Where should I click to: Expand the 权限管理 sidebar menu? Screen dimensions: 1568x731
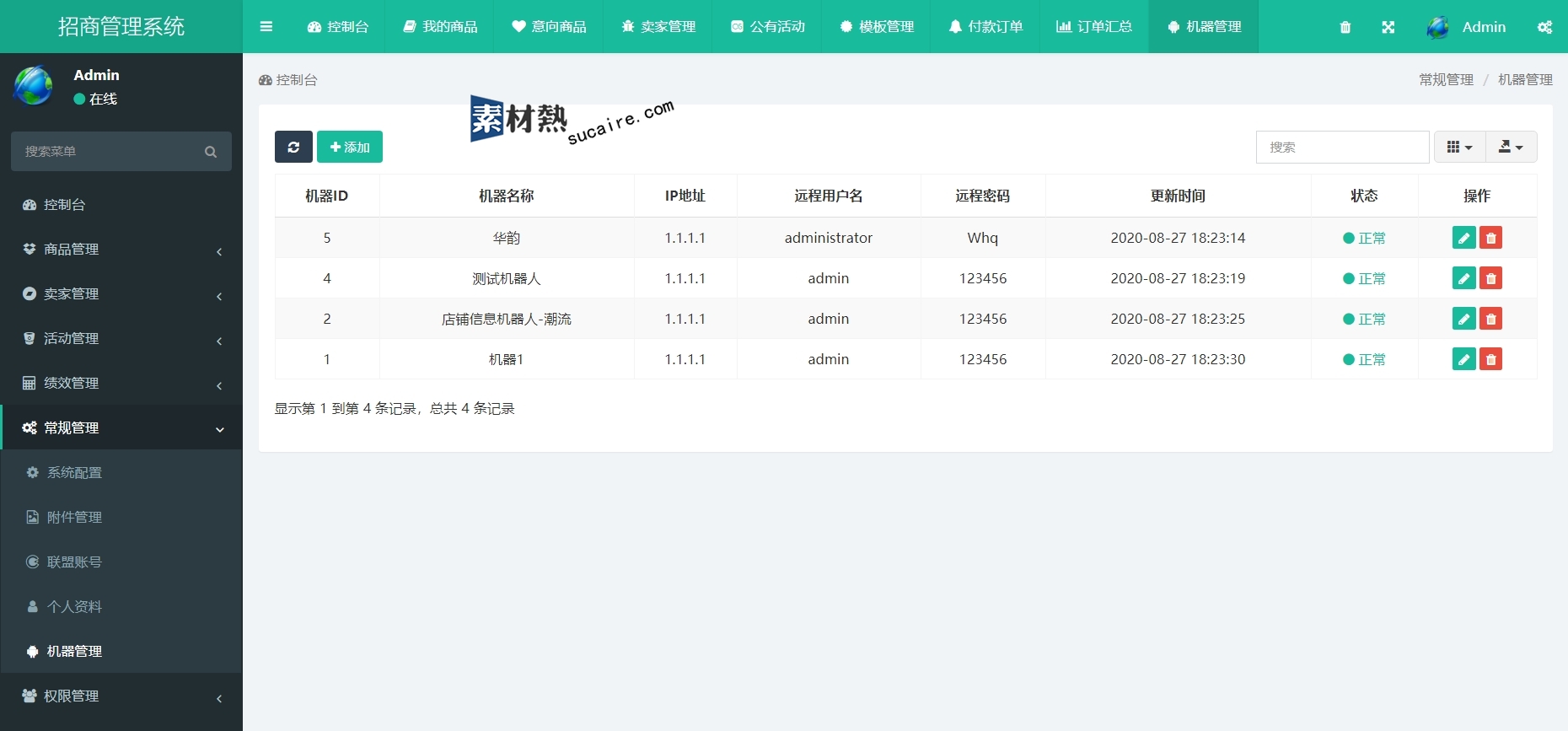(121, 696)
